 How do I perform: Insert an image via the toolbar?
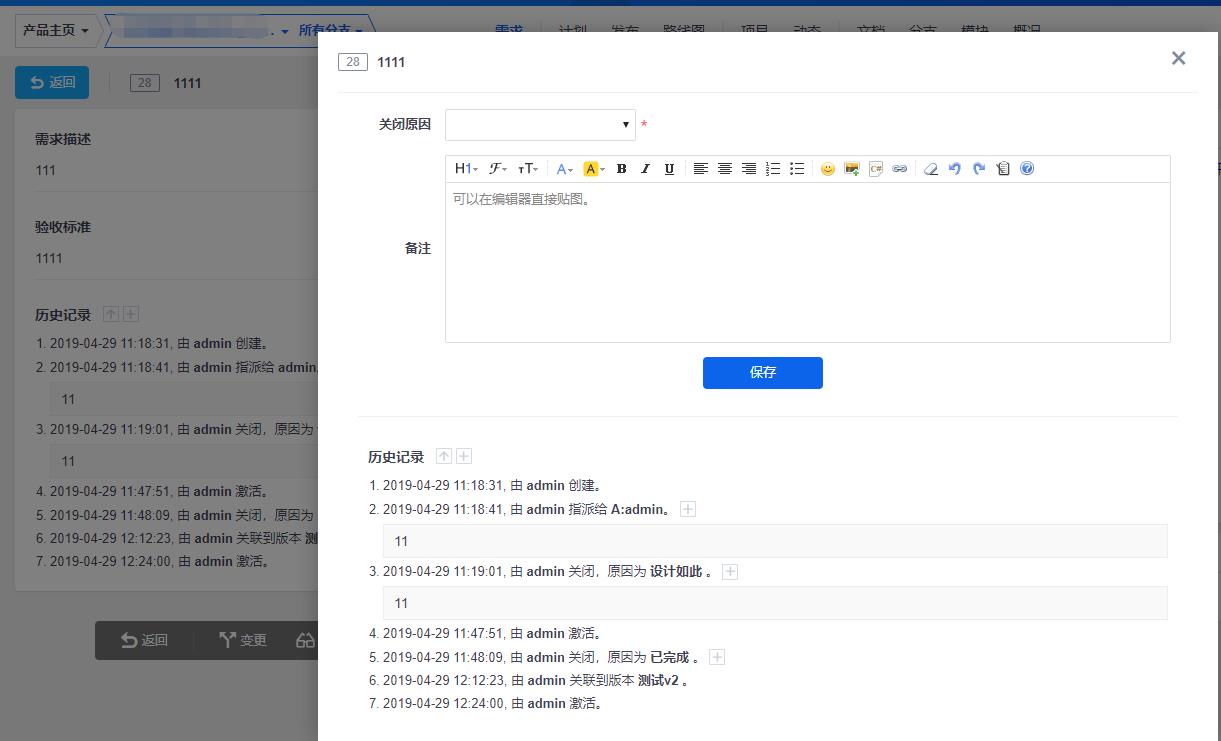pyautogui.click(x=852, y=169)
